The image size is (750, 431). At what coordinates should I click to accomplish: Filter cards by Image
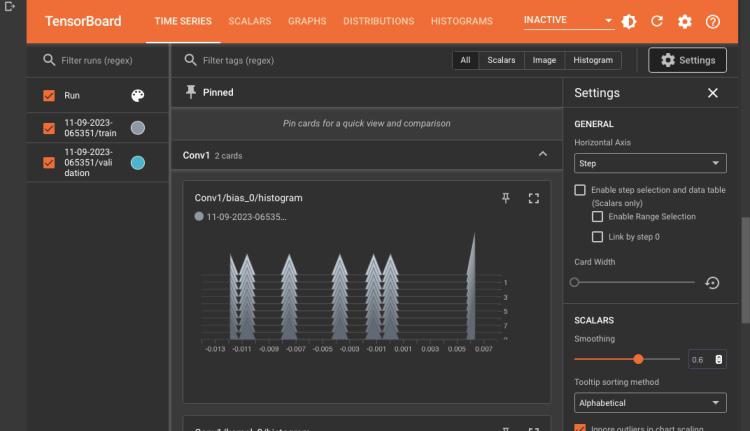pos(544,60)
